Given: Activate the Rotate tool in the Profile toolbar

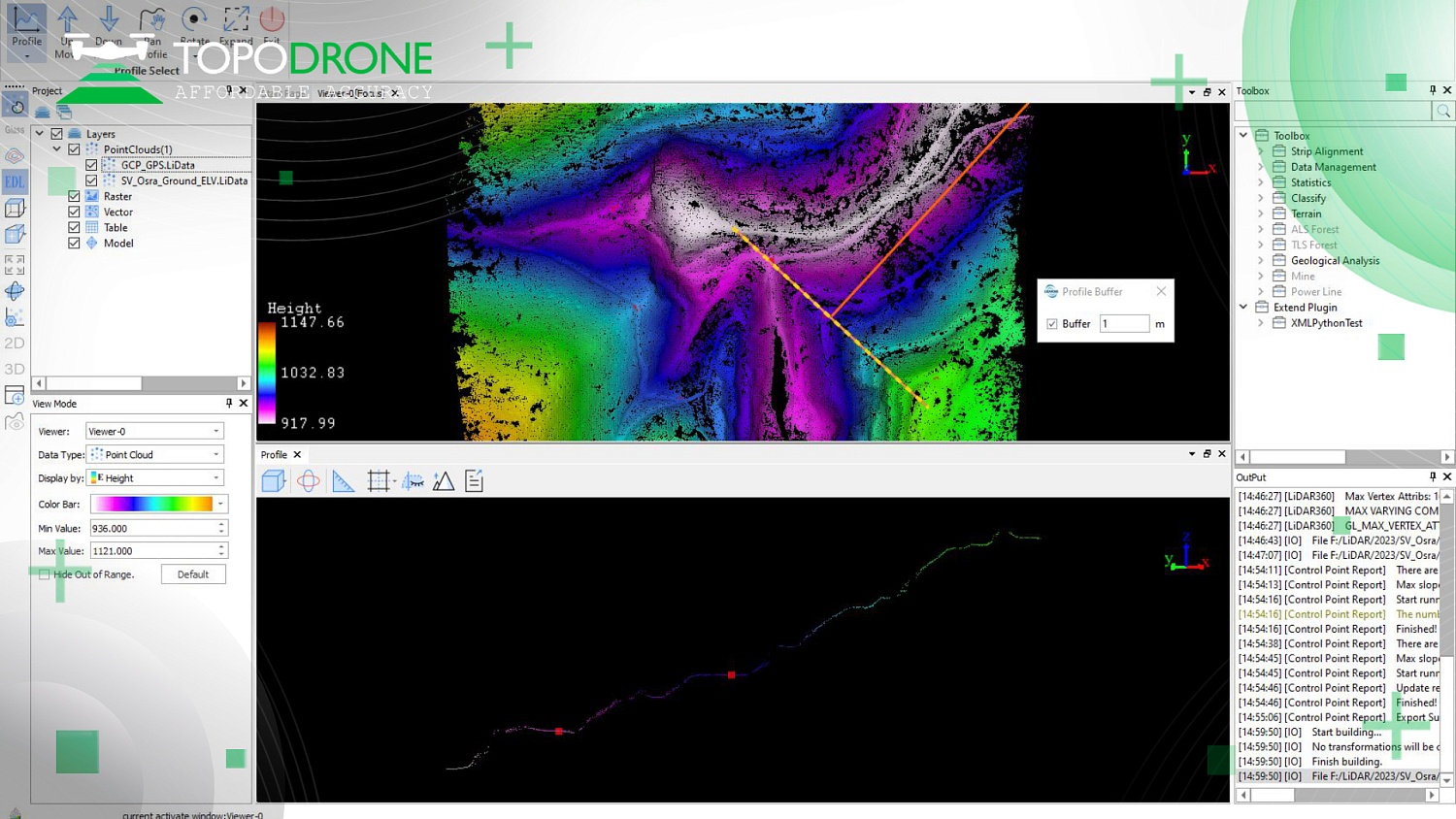Looking at the screenshot, I should 194,19.
